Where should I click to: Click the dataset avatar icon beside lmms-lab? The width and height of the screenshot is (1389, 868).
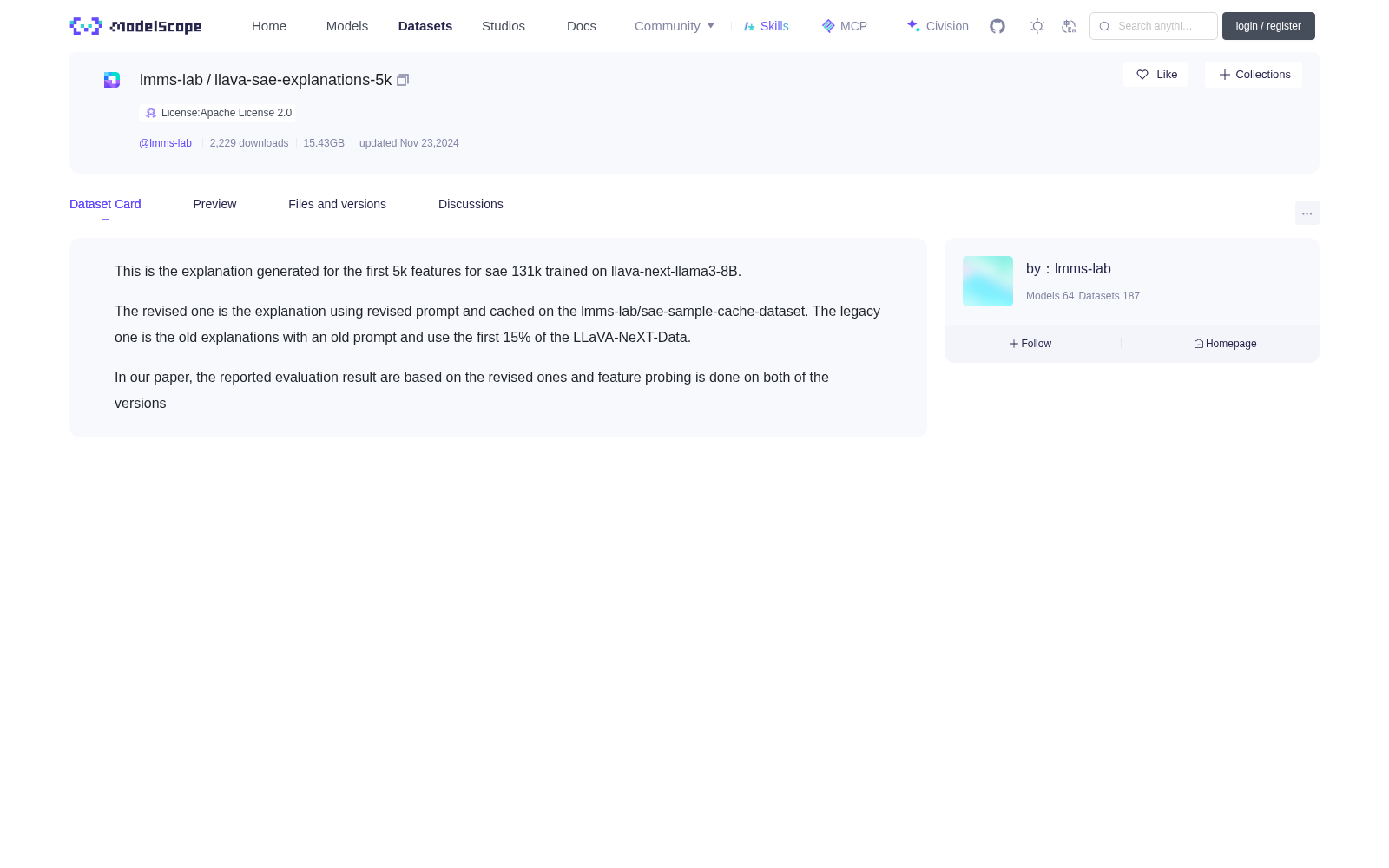coord(112,80)
